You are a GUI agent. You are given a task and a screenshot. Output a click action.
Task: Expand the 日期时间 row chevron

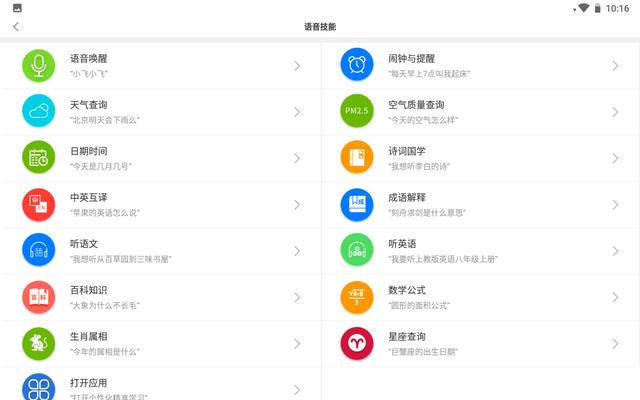point(297,158)
